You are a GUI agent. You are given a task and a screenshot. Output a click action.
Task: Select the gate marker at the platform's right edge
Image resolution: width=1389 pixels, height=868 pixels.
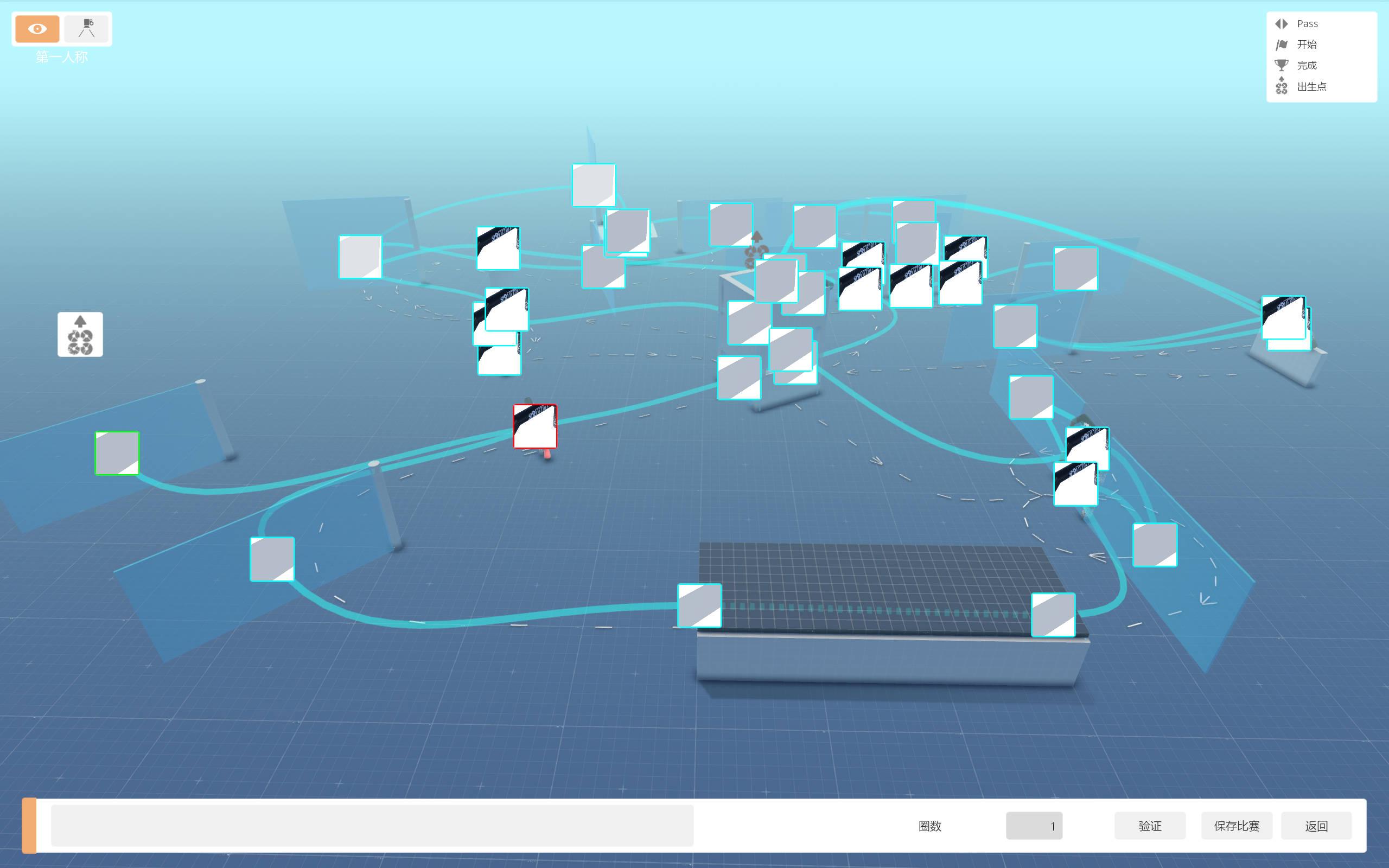coord(1053,615)
